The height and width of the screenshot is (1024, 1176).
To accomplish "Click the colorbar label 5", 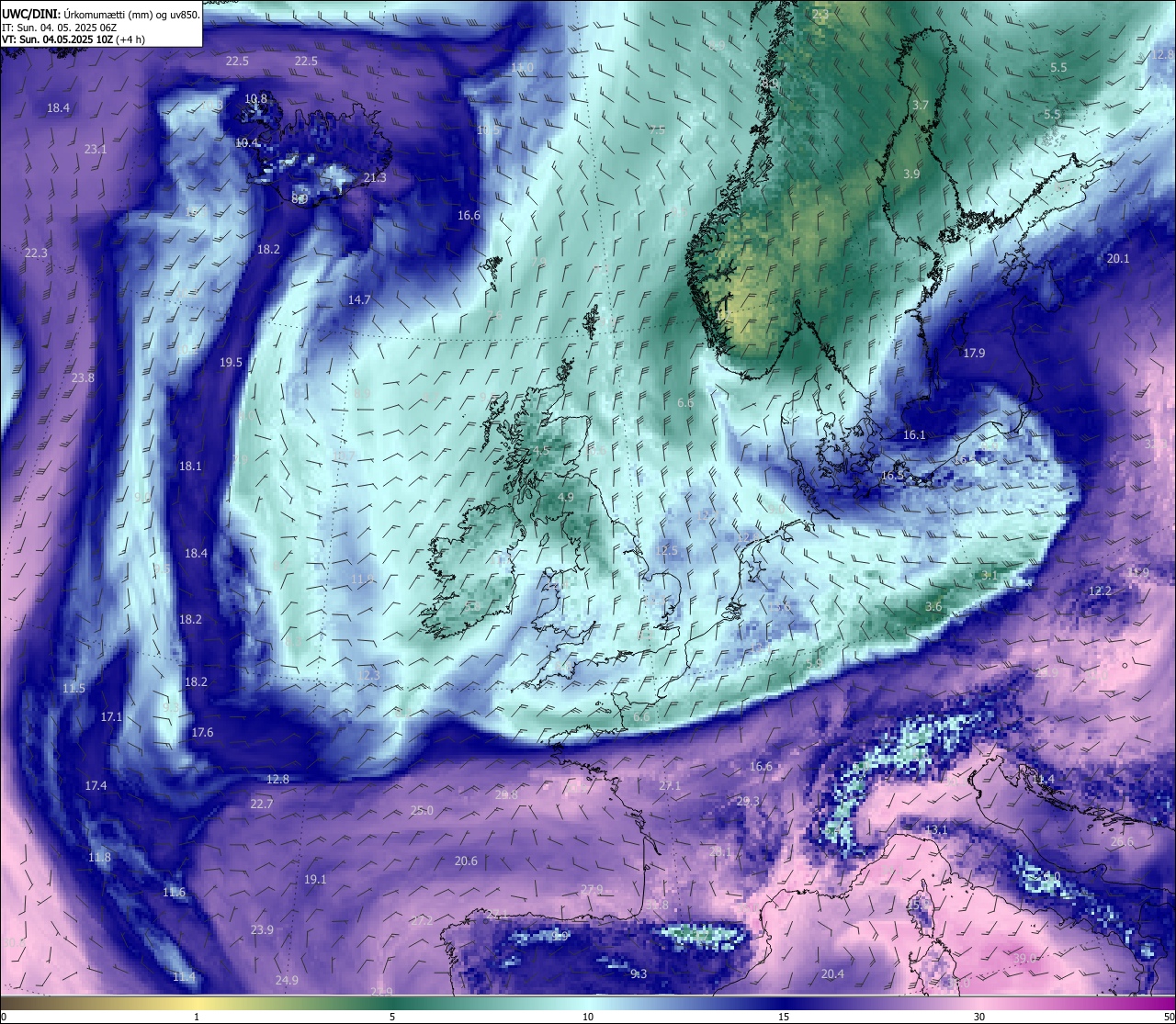I will [392, 1017].
